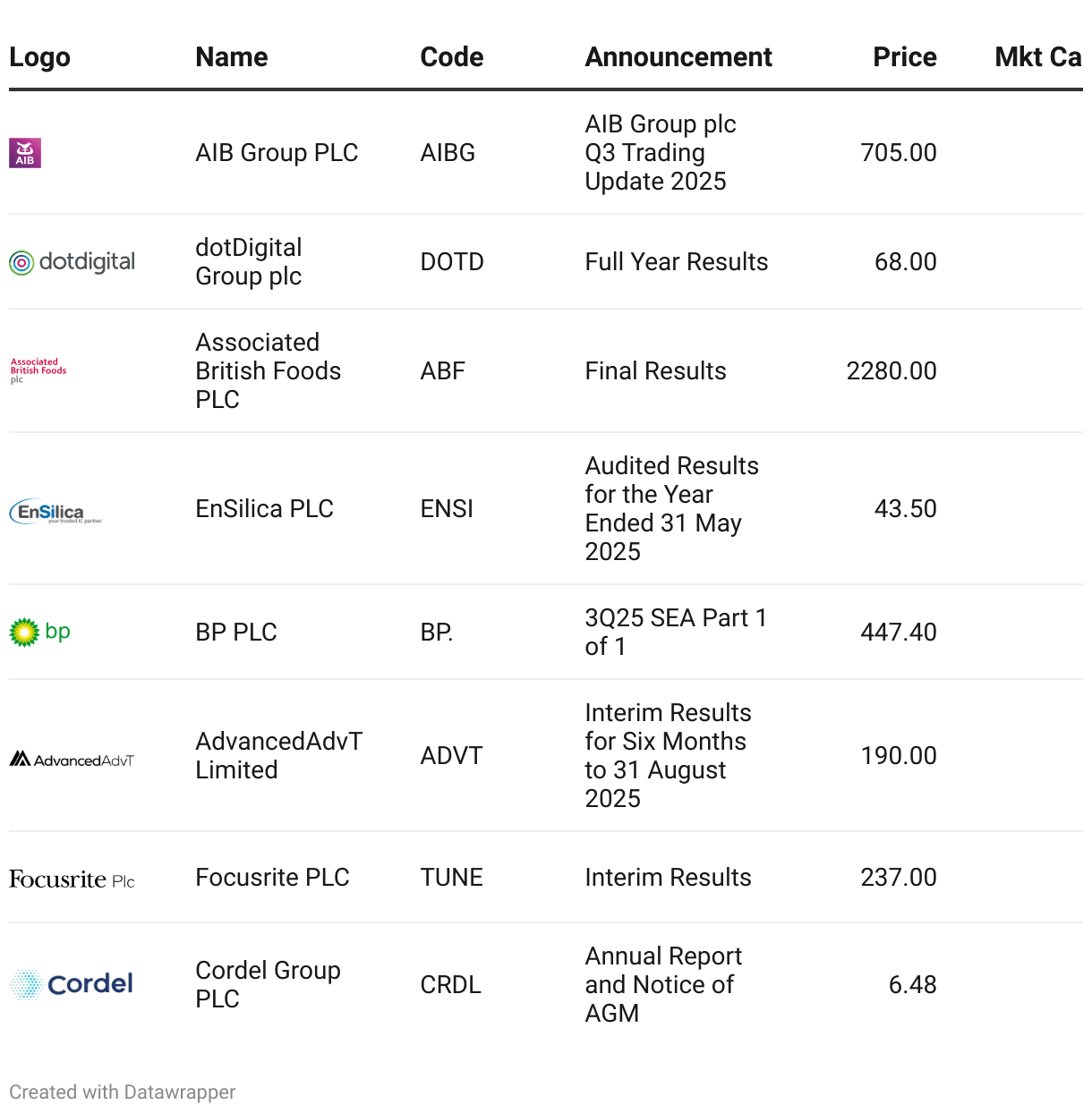Screen dimensions: 1092x1113
Task: Open the Created with Datawrapper link
Action: pyautogui.click(x=123, y=1092)
